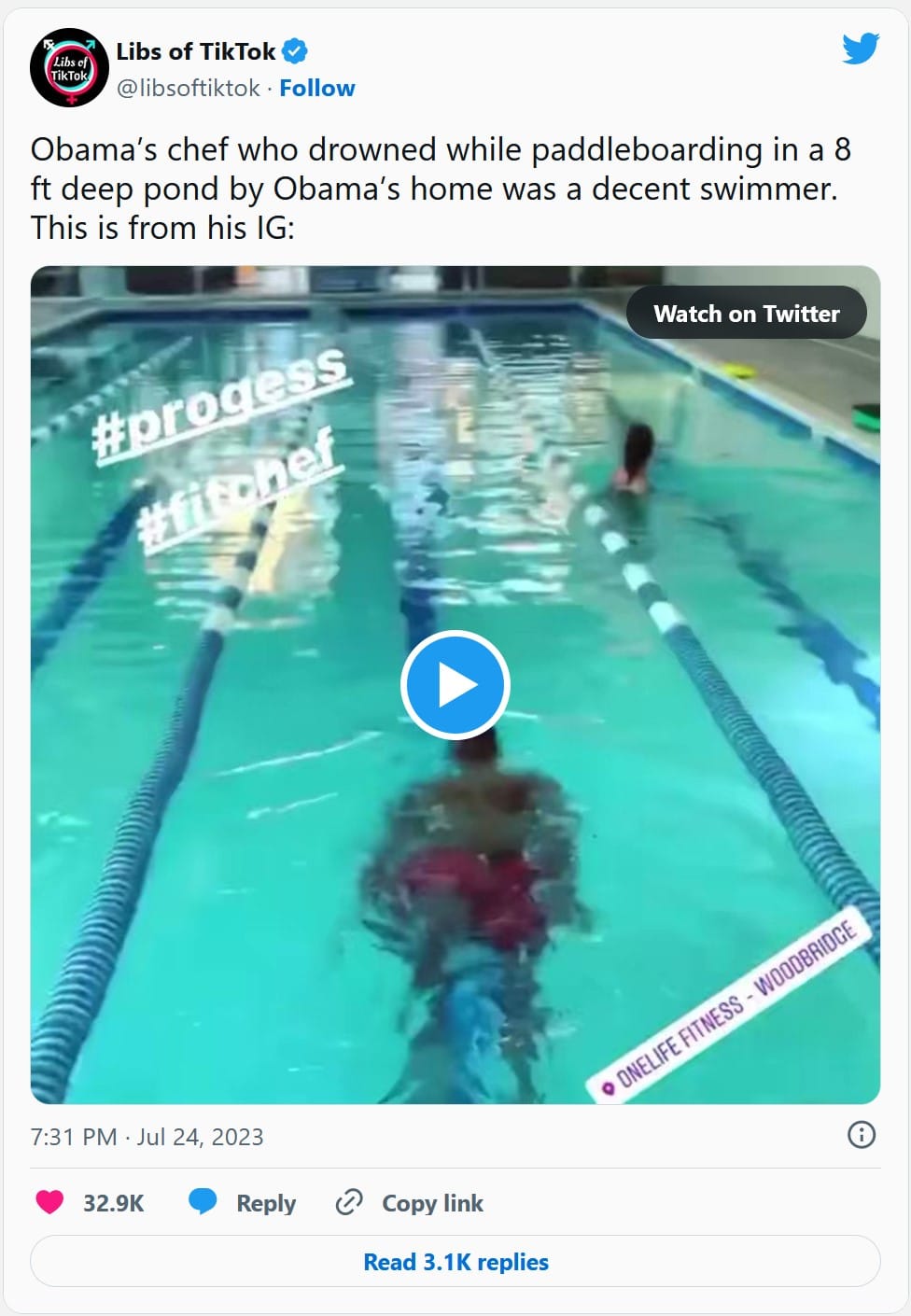Follow the libsoftiktok account
The image size is (911, 1316).
tap(317, 88)
